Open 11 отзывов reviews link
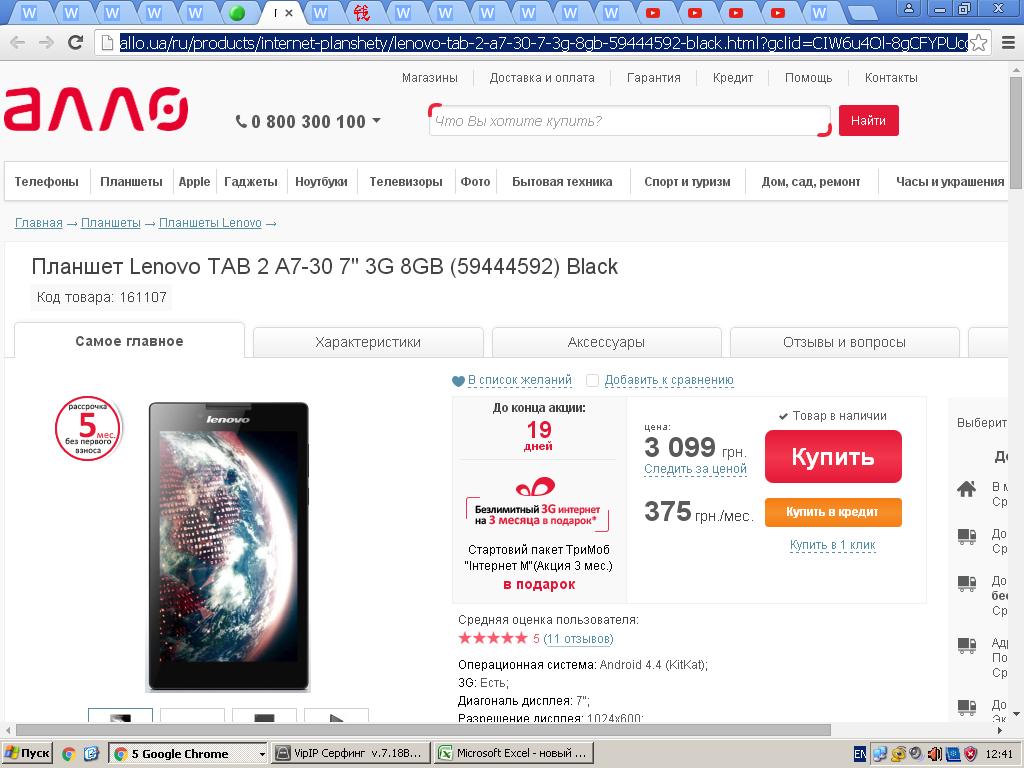The height and width of the screenshot is (768, 1024). pyautogui.click(x=579, y=639)
